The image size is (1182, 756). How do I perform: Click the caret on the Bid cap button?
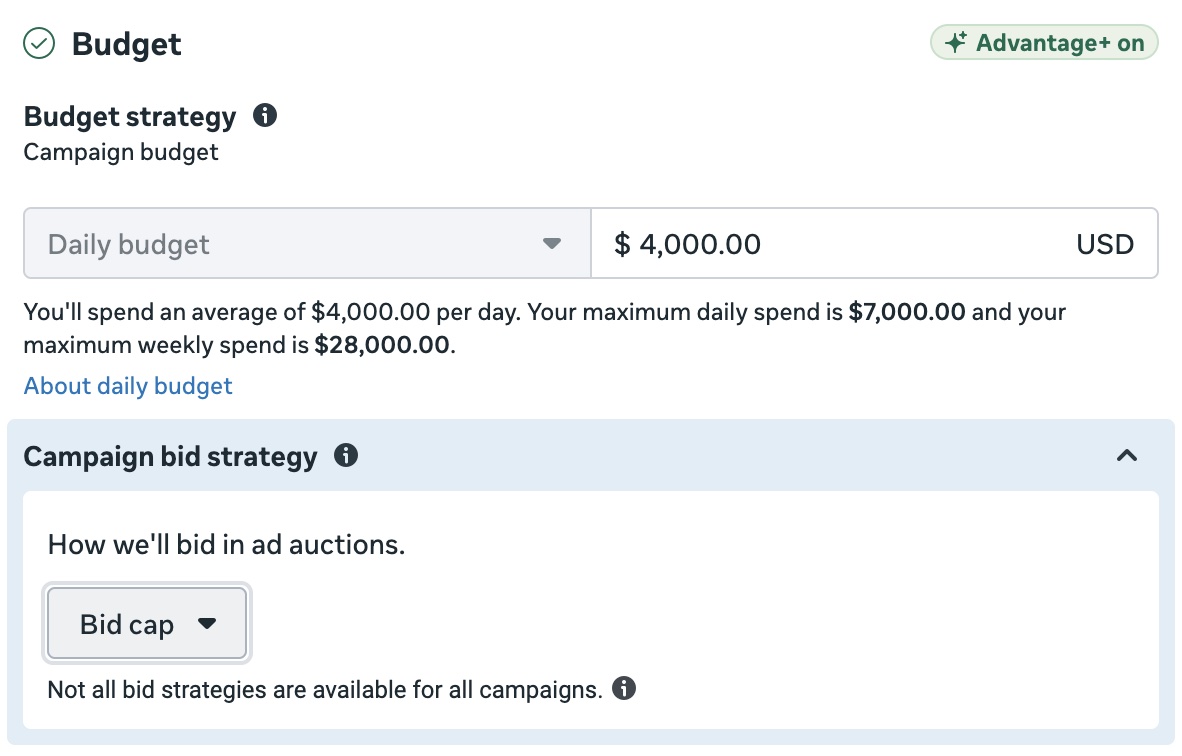click(x=207, y=623)
